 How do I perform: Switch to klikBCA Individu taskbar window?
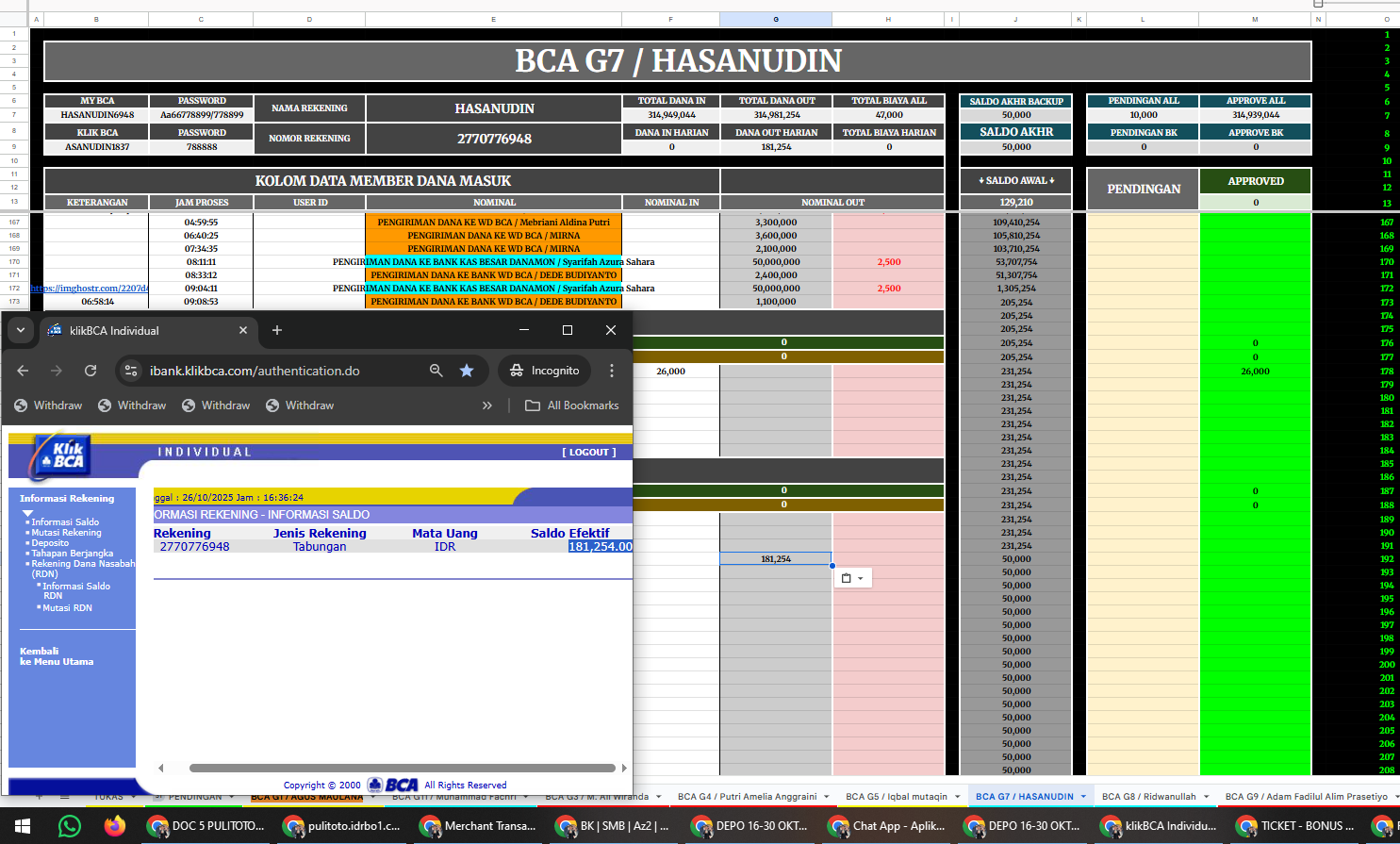[x=1159, y=826]
